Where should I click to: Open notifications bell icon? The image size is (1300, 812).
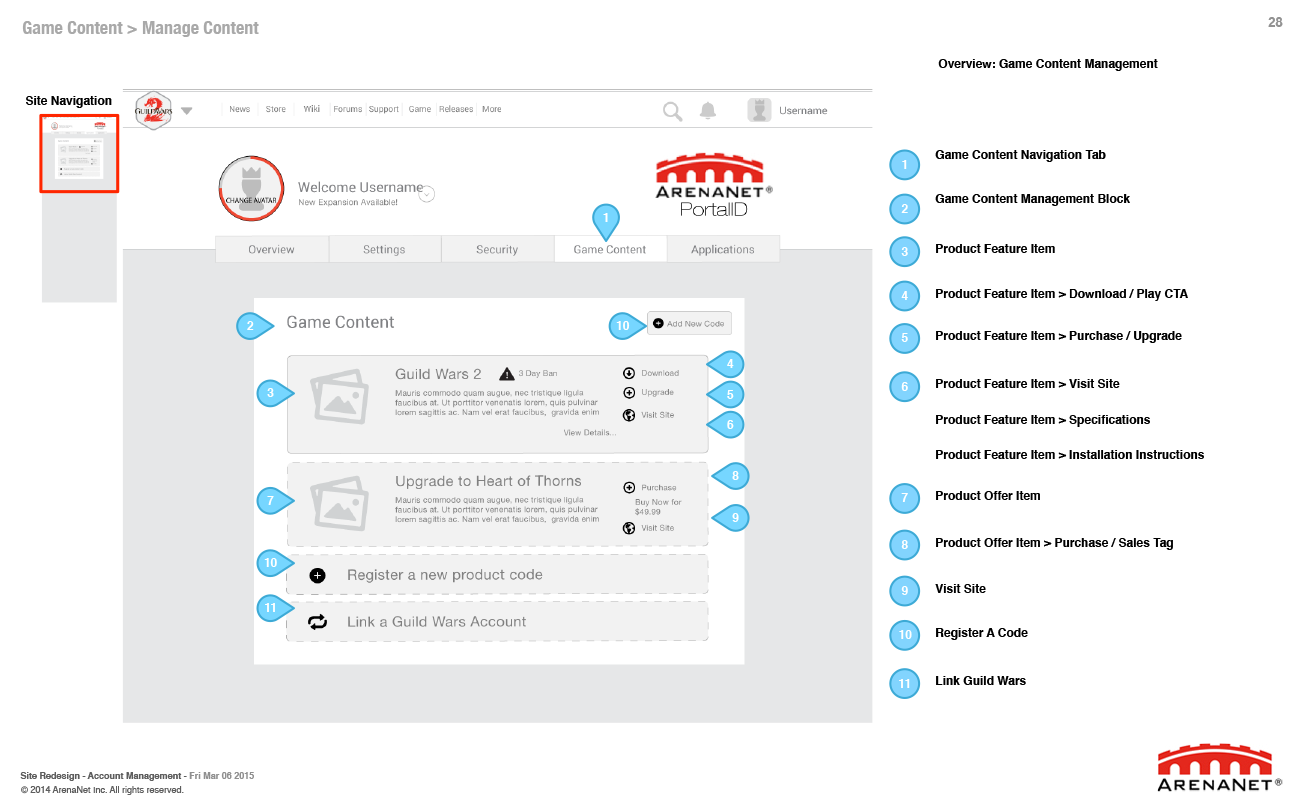coord(708,110)
